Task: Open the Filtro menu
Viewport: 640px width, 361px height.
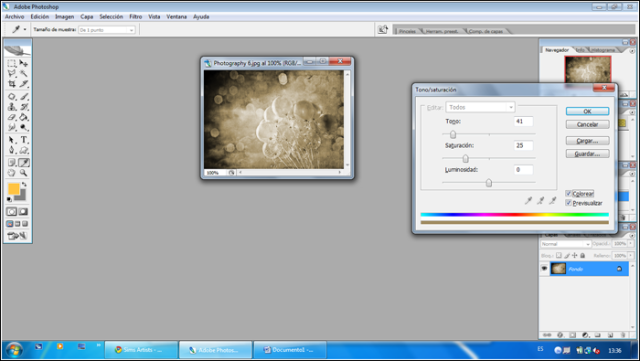Action: pos(136,17)
